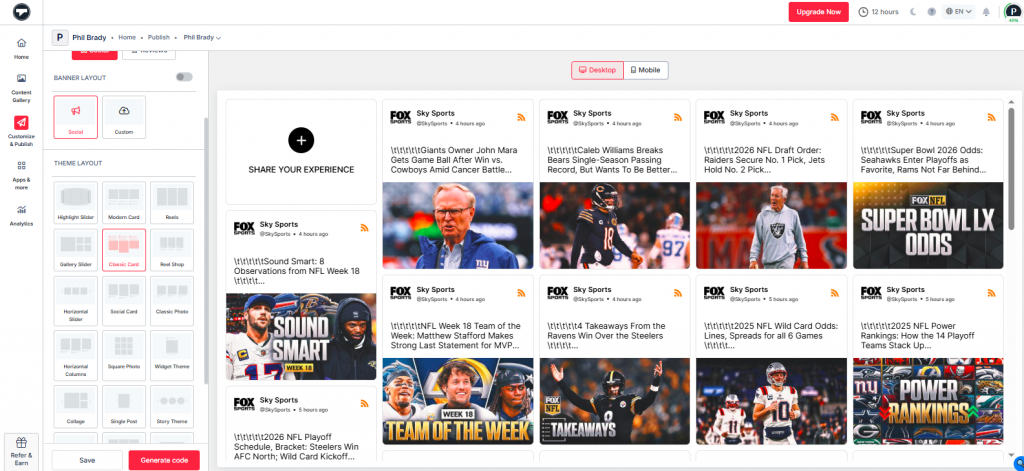Click the Save button
This screenshot has width=1024, height=471.
87,461
